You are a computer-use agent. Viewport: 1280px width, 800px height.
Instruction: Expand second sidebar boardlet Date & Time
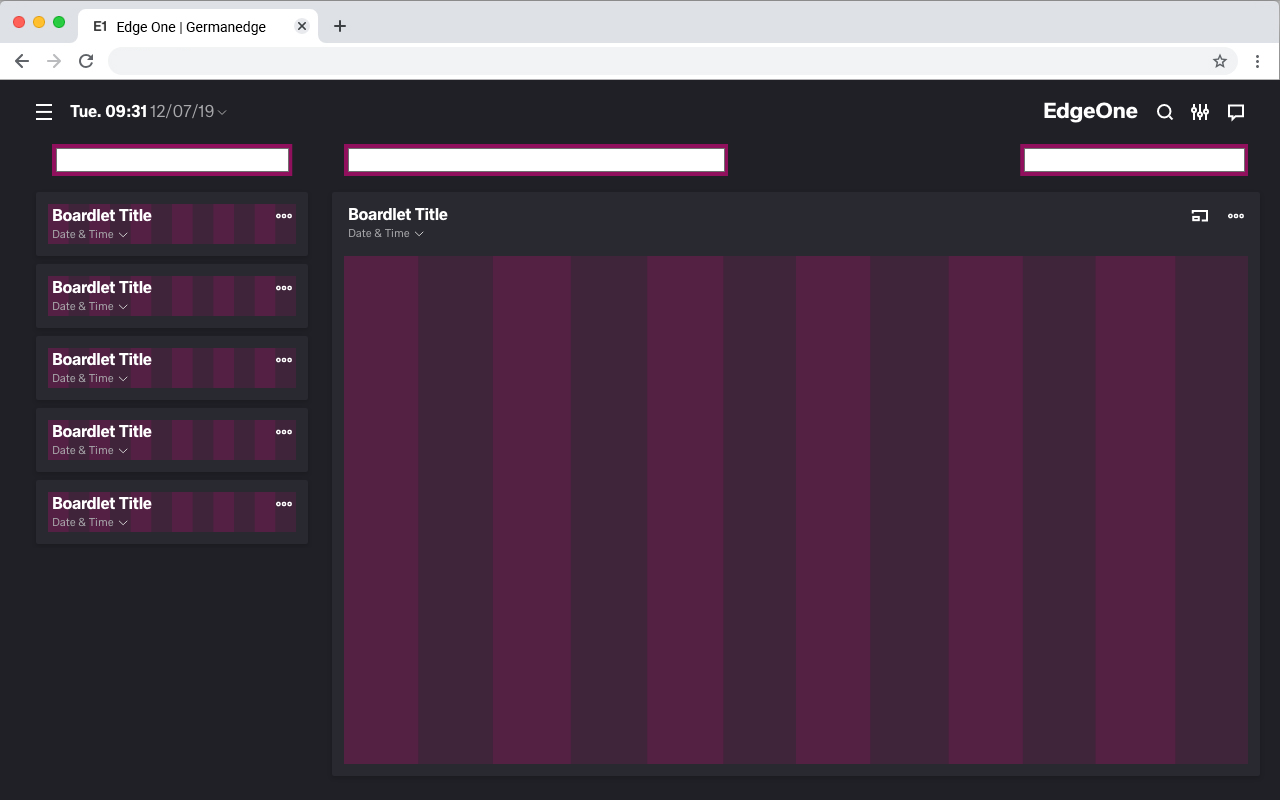pos(123,307)
